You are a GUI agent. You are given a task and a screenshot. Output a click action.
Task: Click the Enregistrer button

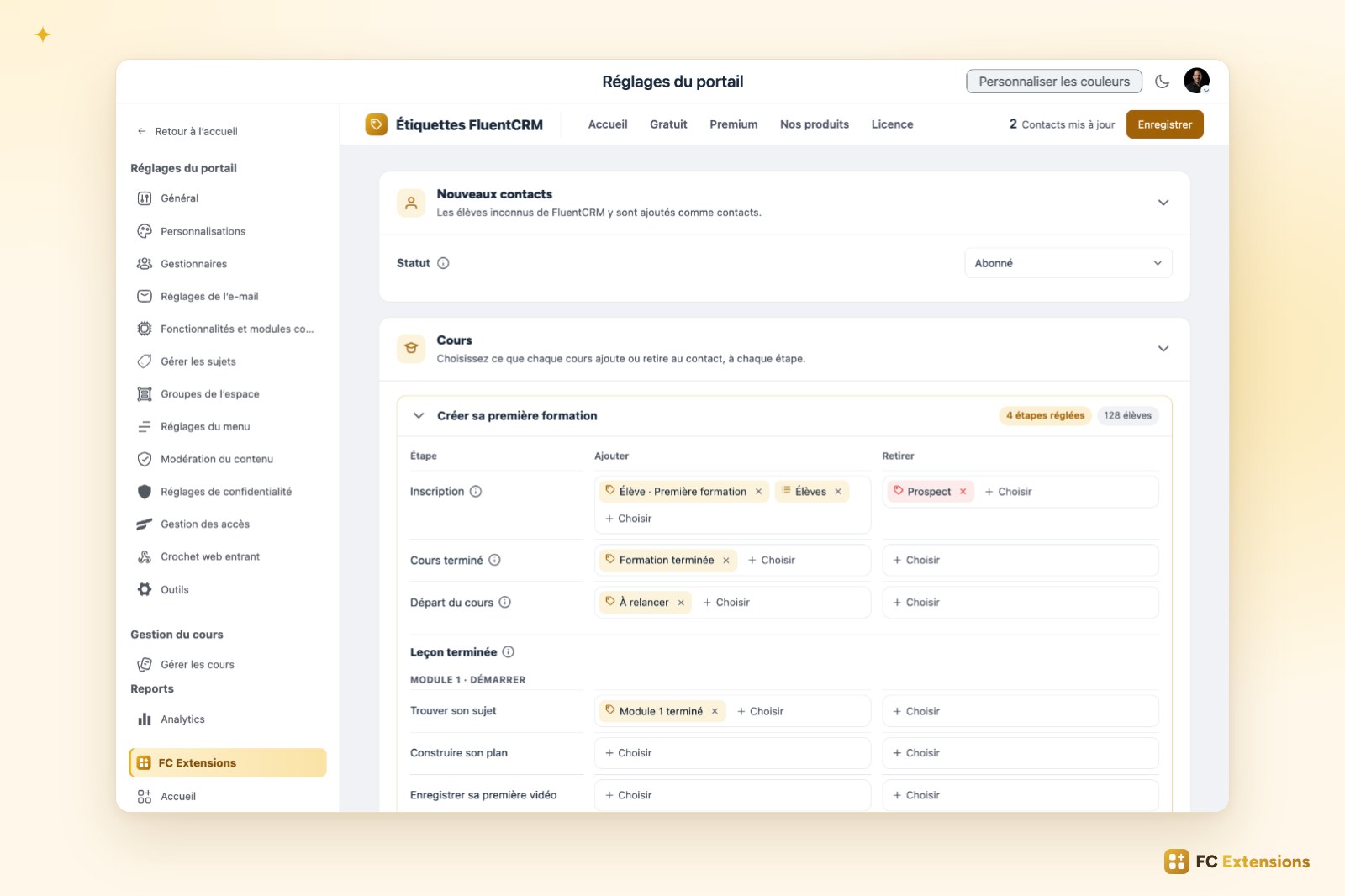1164,124
